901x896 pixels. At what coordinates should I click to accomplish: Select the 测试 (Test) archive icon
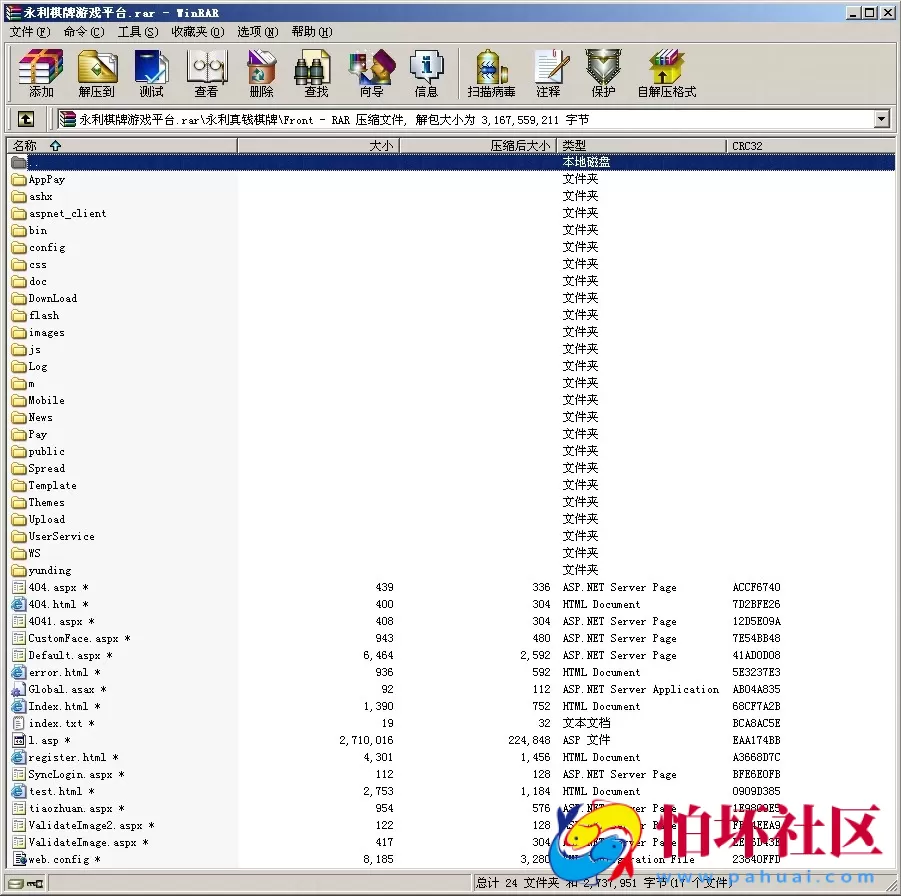click(151, 73)
